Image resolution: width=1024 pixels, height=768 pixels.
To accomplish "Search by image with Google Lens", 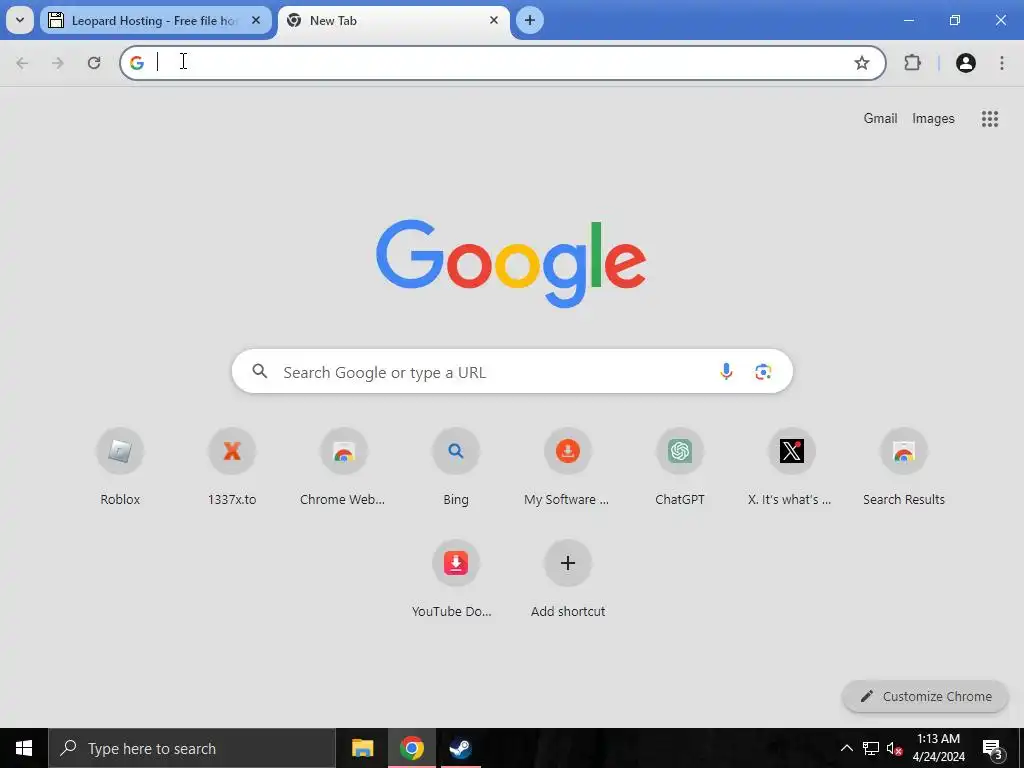I will (x=763, y=372).
